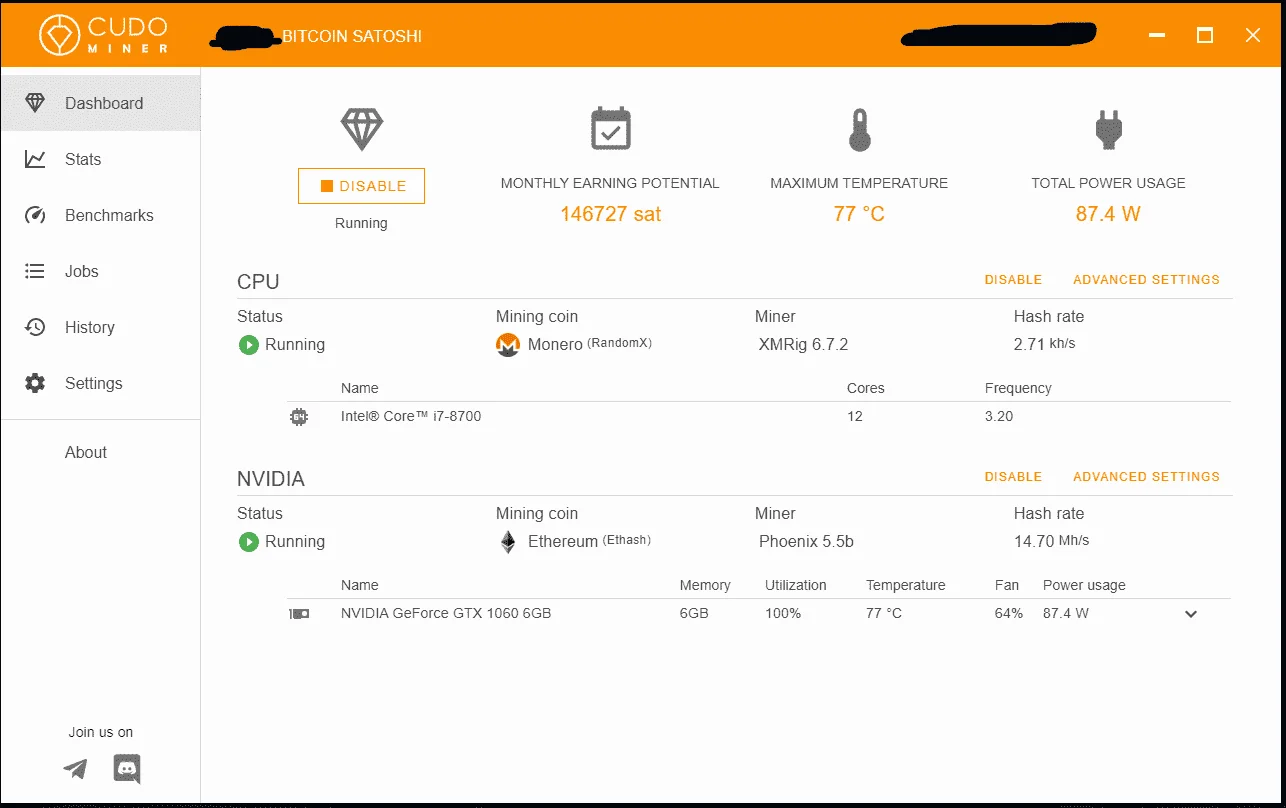
Task: Open the Settings page
Action: 100,383
